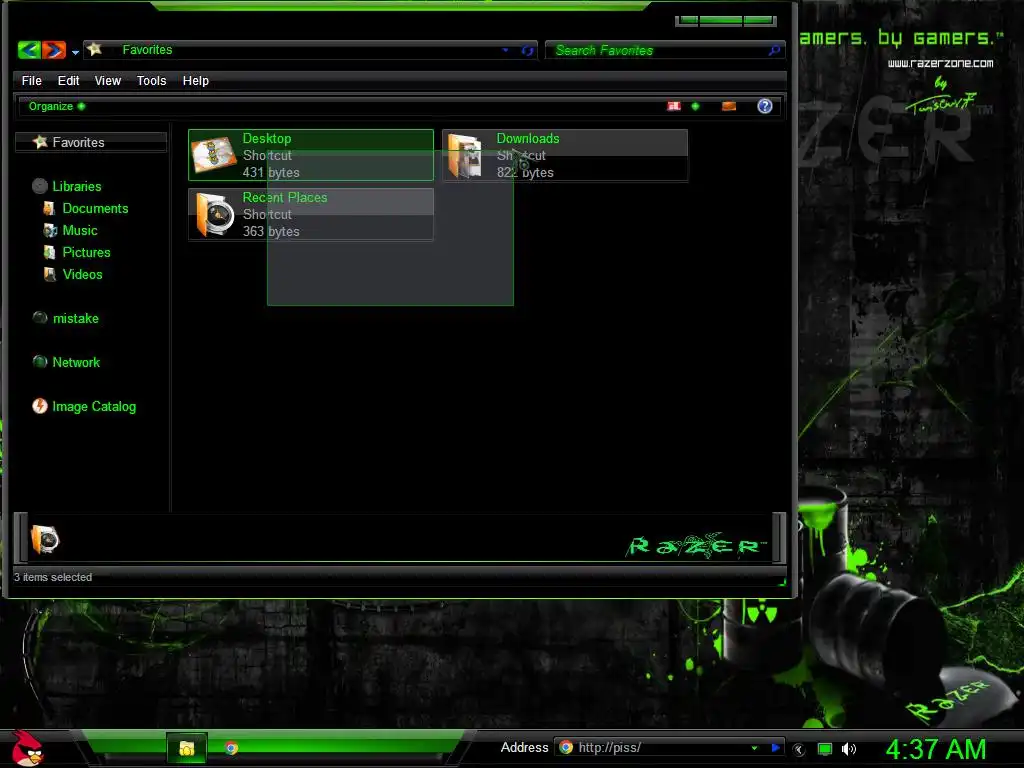Click the 4:37 AM clock
Screen dimensions: 1024x768
[936, 749]
